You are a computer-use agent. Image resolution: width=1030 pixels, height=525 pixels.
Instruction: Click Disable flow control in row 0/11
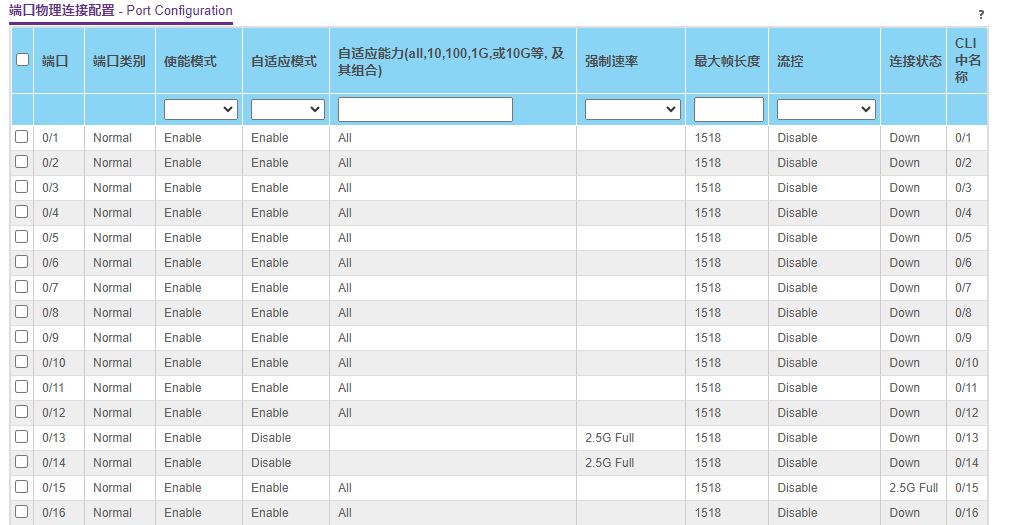point(797,388)
